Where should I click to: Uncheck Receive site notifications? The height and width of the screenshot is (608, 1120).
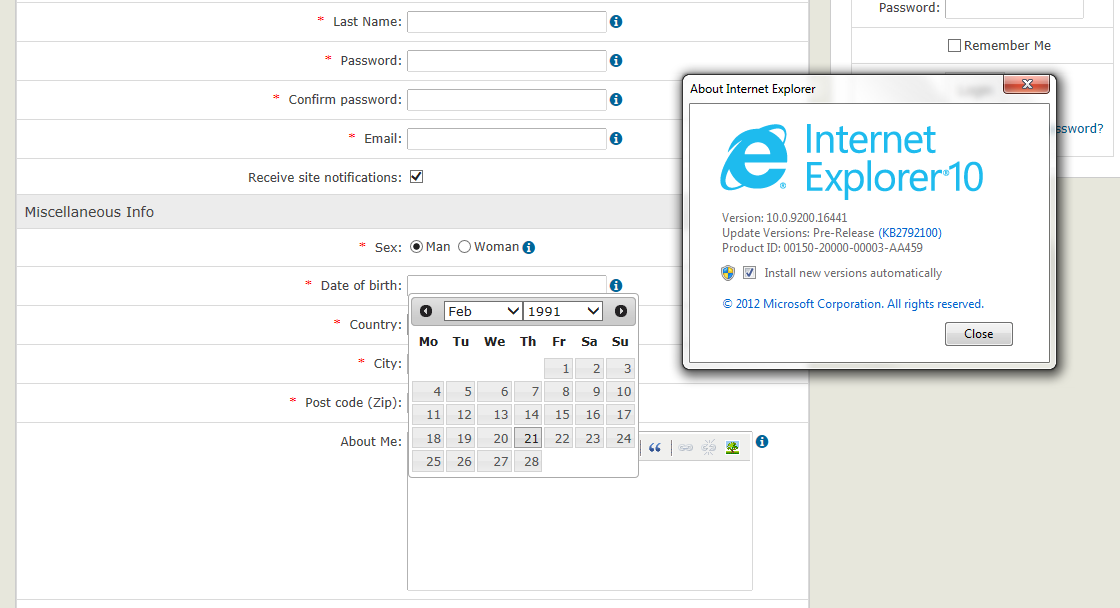pos(417,177)
